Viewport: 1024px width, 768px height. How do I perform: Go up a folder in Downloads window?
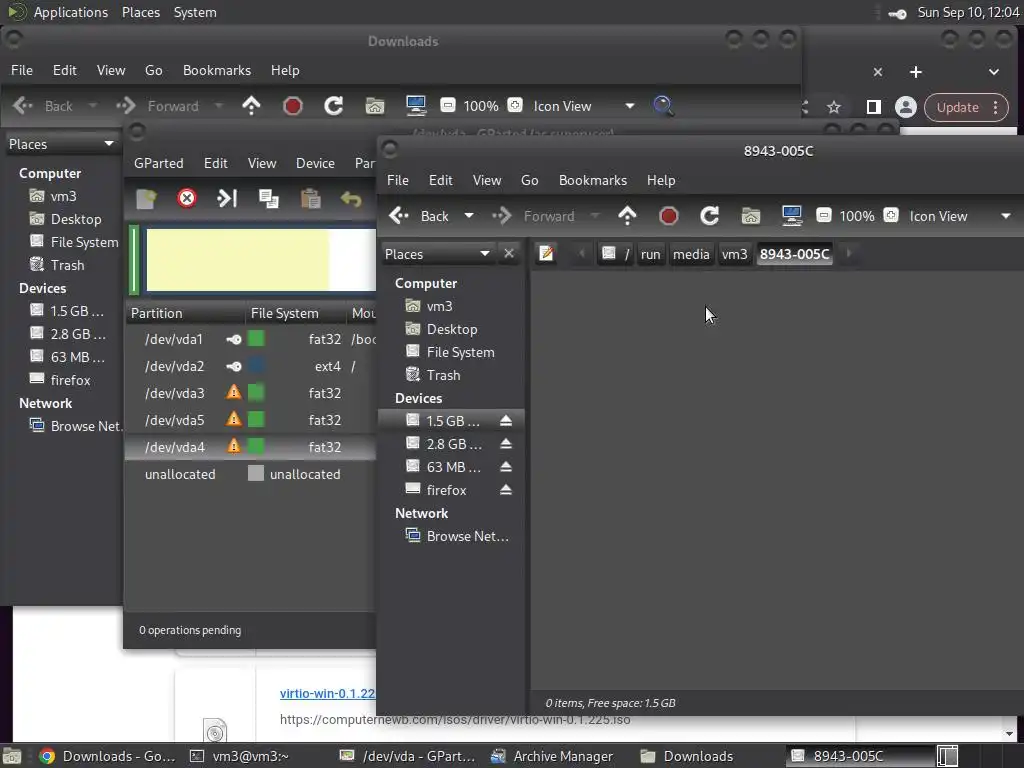pyautogui.click(x=251, y=105)
